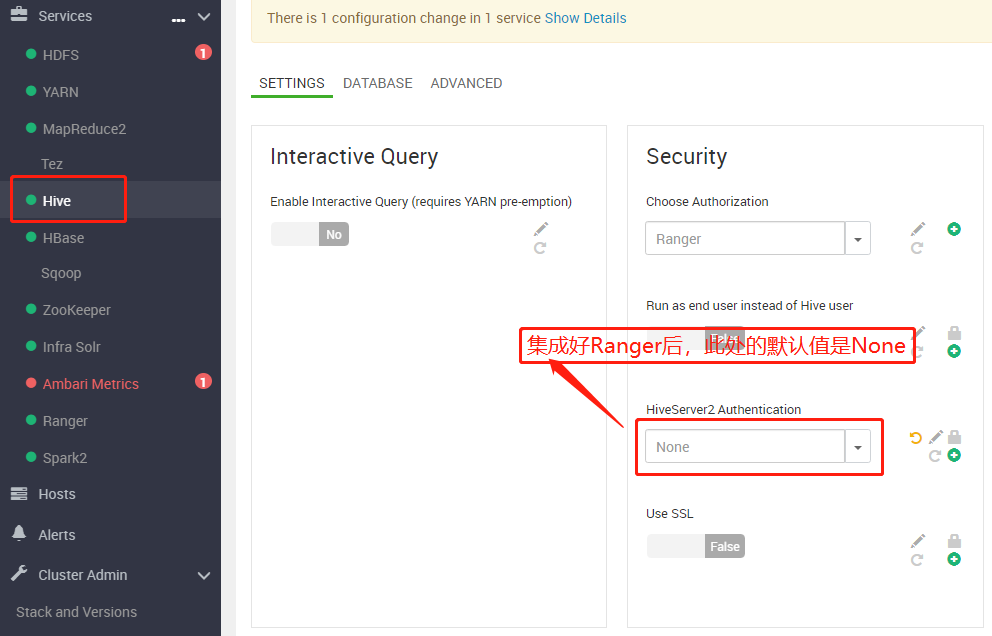
Task: Click the Use SSL lock icon
Action: pos(955,540)
